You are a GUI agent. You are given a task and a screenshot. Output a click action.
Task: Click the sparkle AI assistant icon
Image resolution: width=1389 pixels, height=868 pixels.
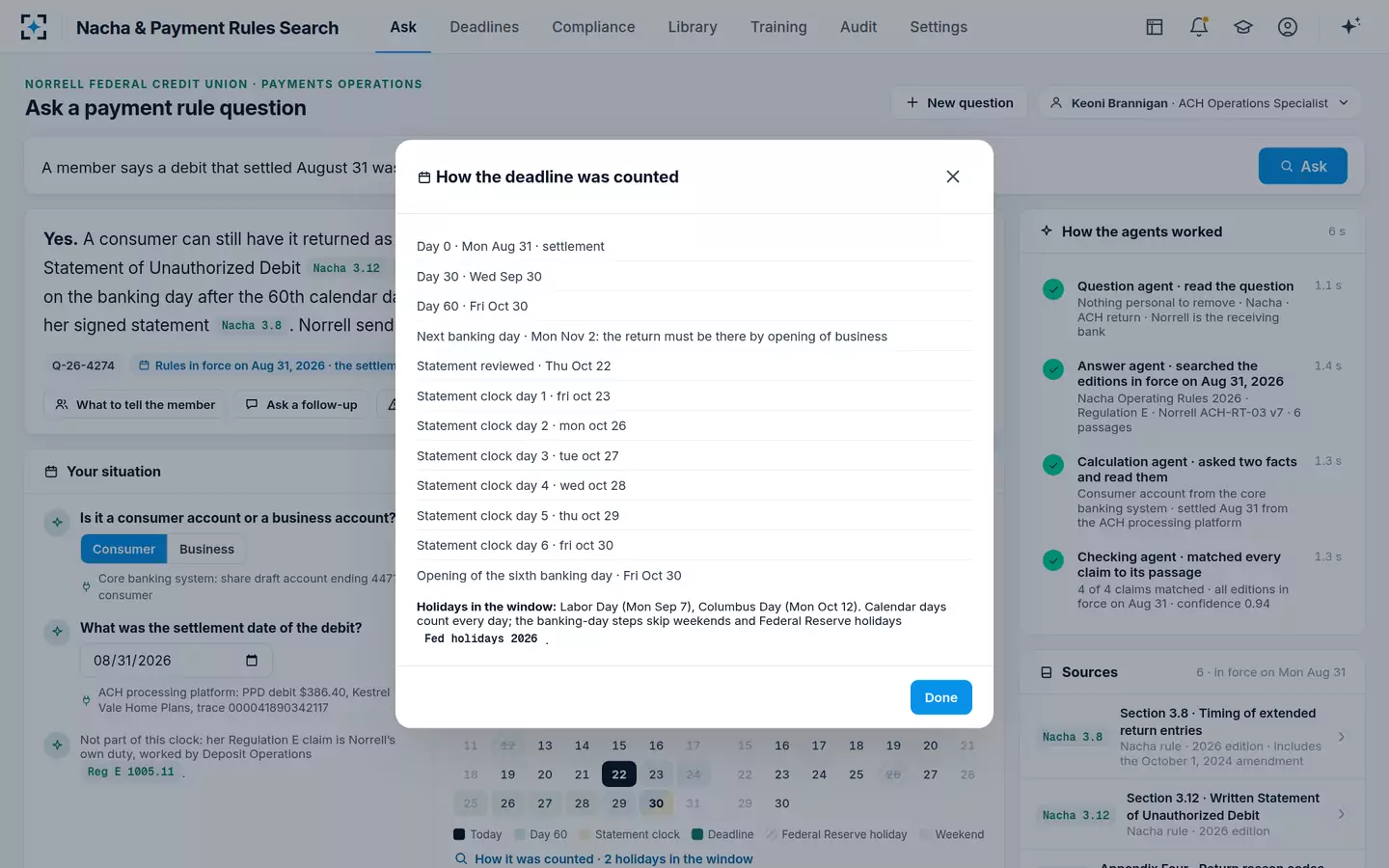[1350, 26]
